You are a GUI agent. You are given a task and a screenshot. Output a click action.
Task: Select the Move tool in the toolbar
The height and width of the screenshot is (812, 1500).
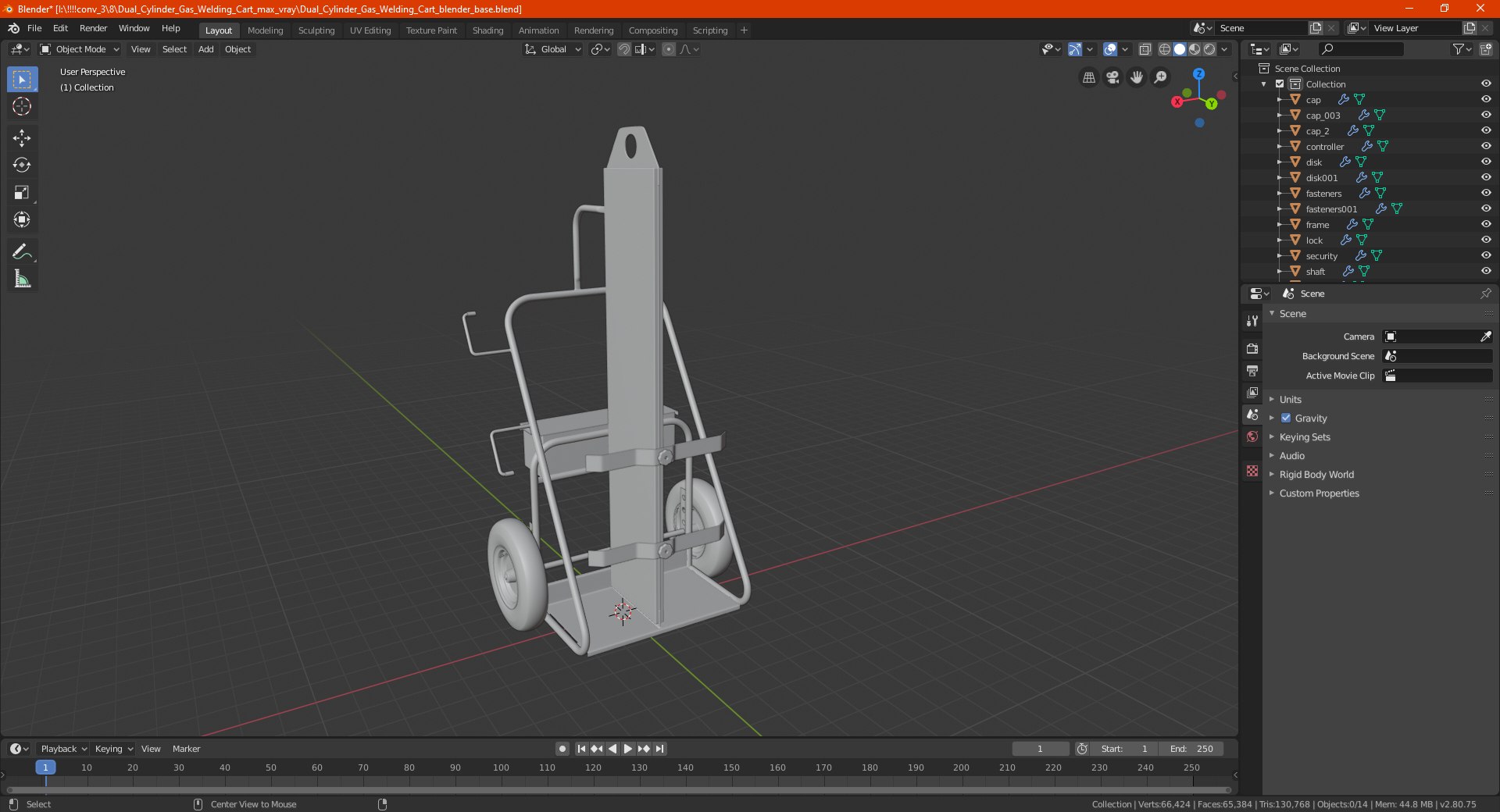[22, 138]
